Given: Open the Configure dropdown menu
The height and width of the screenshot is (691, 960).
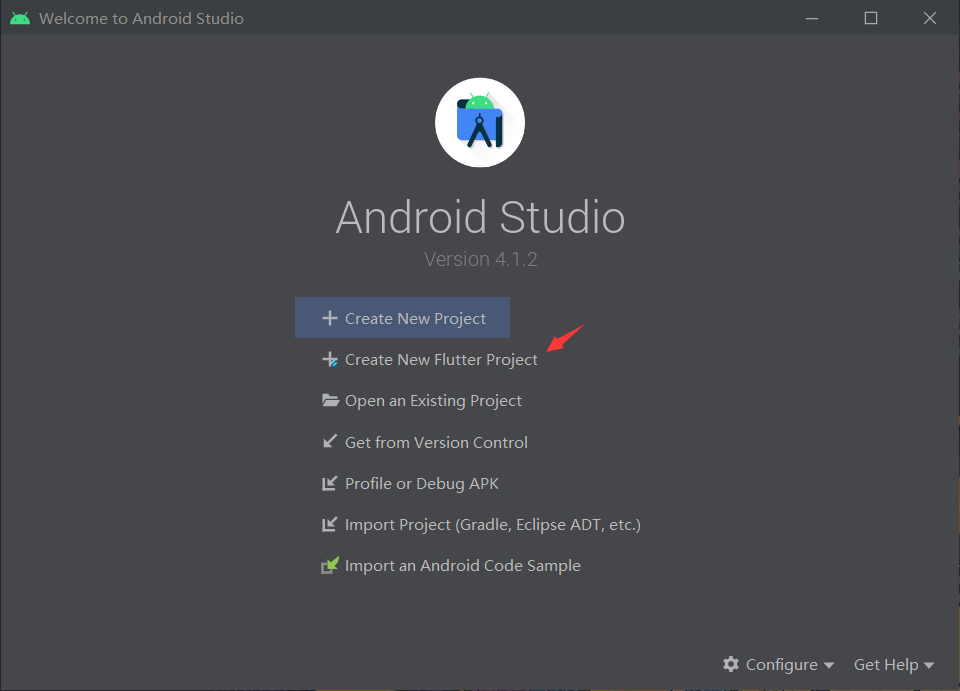Looking at the screenshot, I should click(x=778, y=665).
